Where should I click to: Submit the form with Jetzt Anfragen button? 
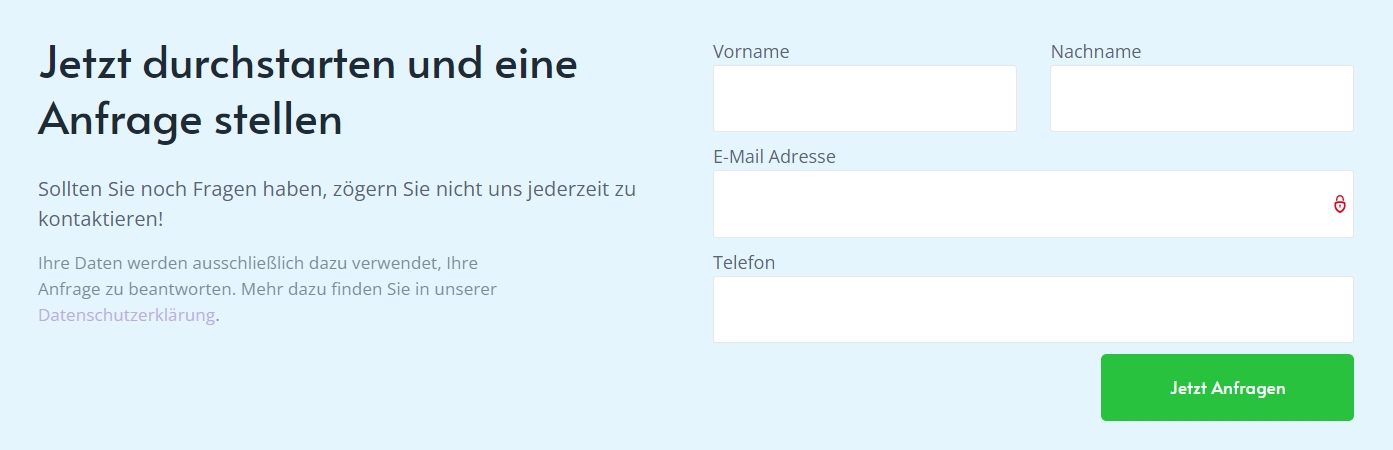(1227, 388)
